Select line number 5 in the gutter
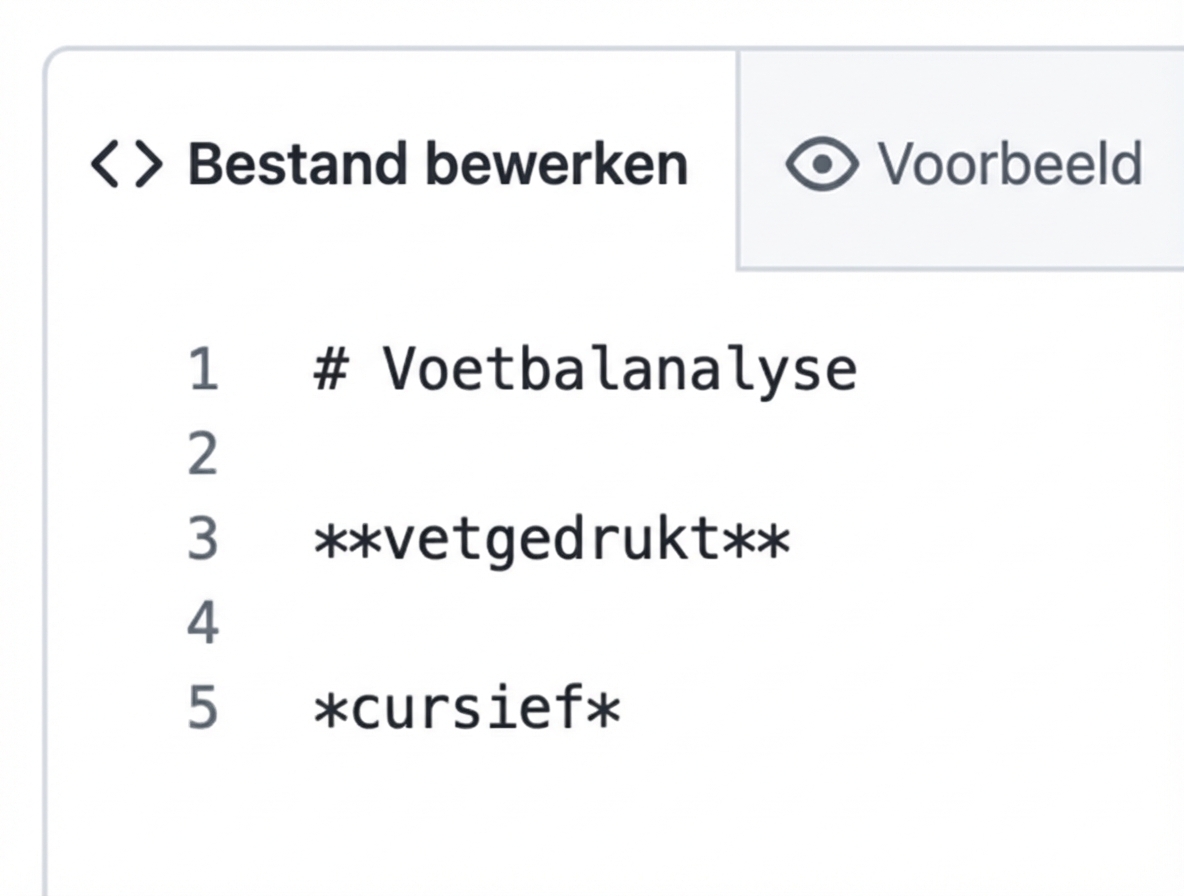Screen dimensions: 1184x896 203,707
